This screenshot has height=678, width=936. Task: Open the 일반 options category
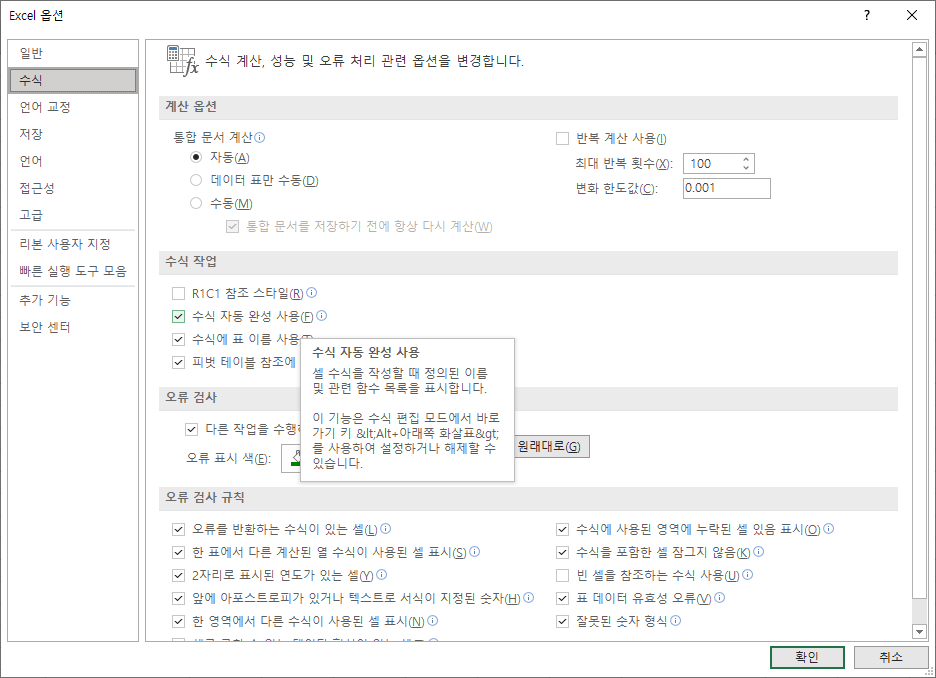[x=73, y=53]
